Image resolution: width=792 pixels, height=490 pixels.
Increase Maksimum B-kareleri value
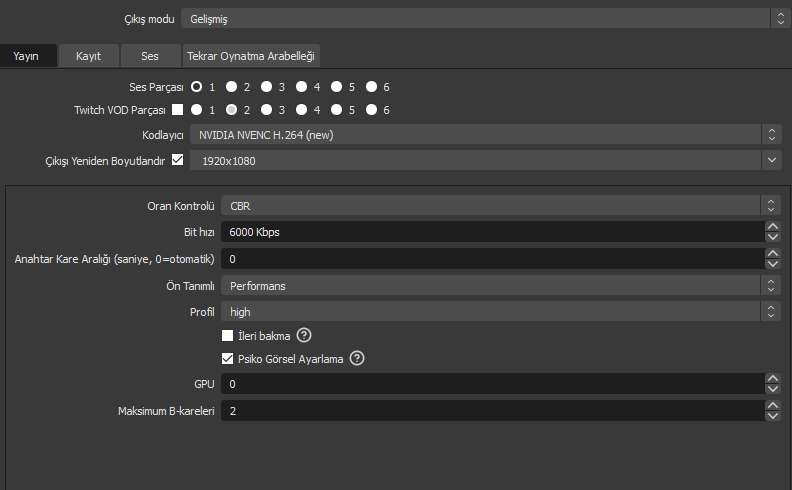[773, 405]
